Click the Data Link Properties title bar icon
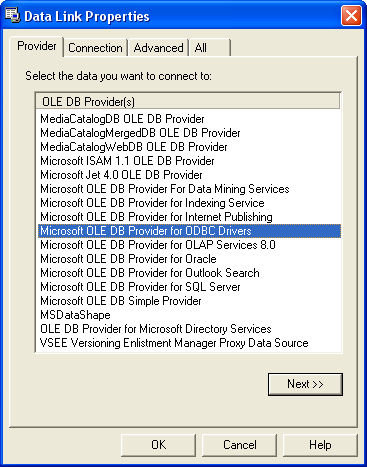 12,16
